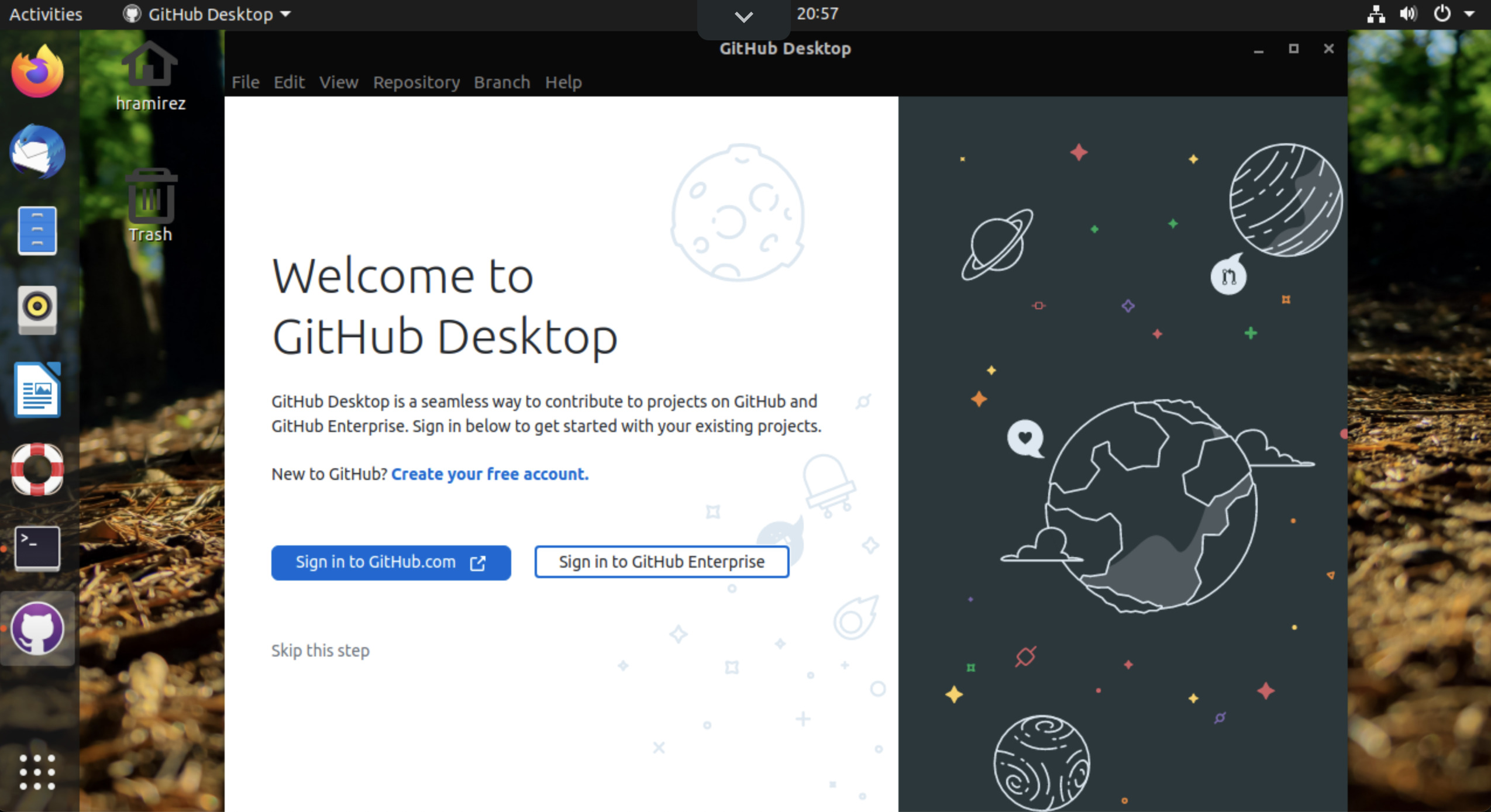Image resolution: width=1491 pixels, height=812 pixels.
Task: Open the File menu
Action: (x=245, y=82)
